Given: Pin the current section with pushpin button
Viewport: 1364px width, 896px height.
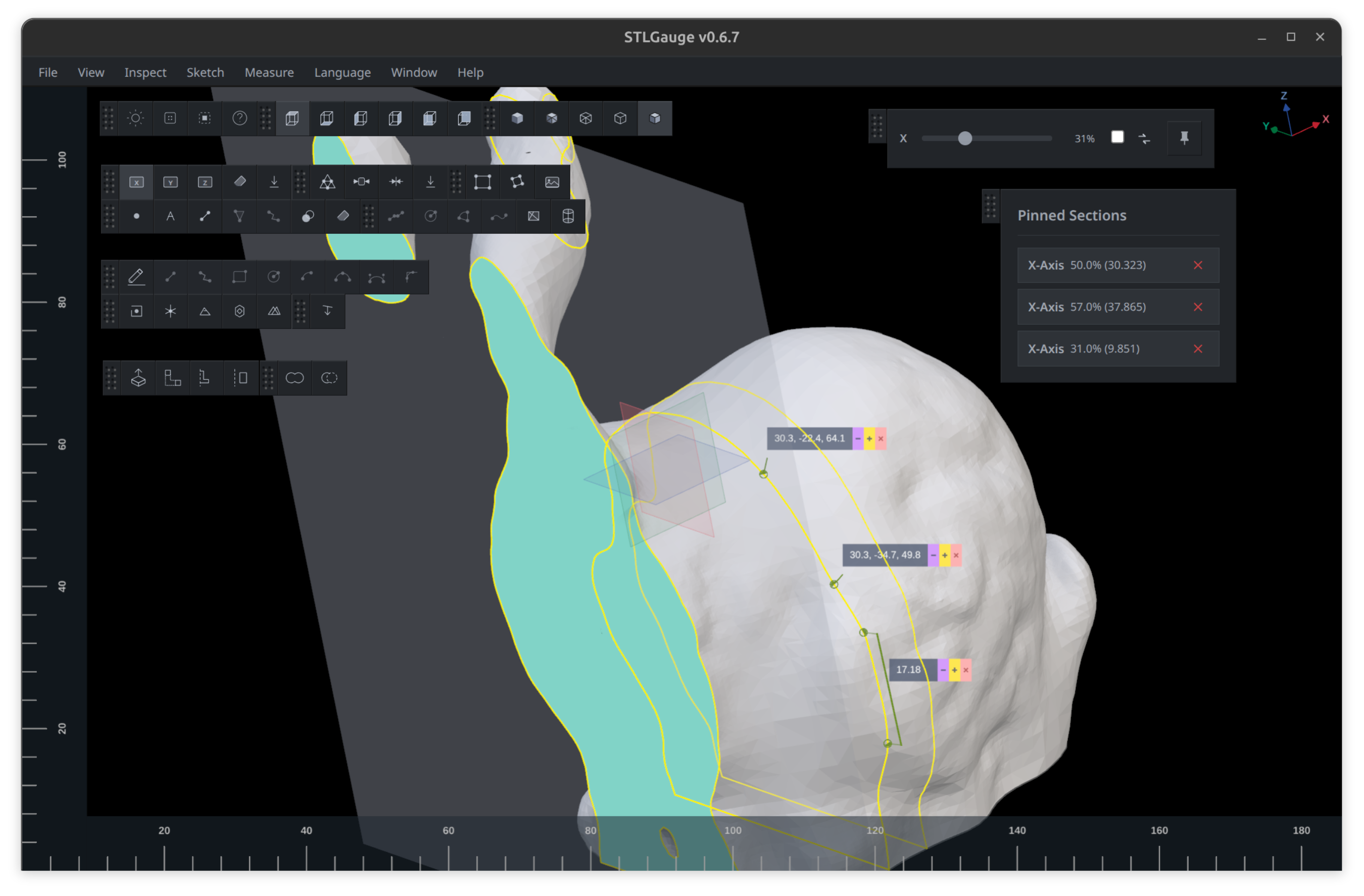Looking at the screenshot, I should (1184, 138).
